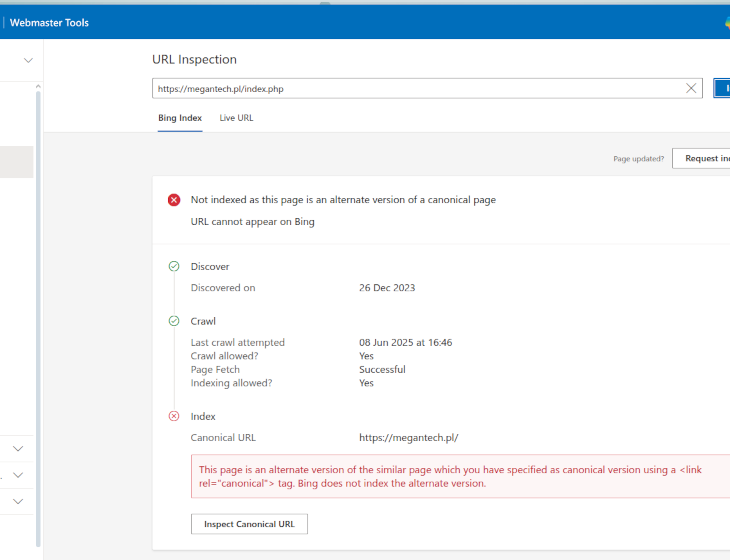Screen dimensions: 730x560
Task: Expand the bottom sidebar chevron section
Action: [18, 501]
